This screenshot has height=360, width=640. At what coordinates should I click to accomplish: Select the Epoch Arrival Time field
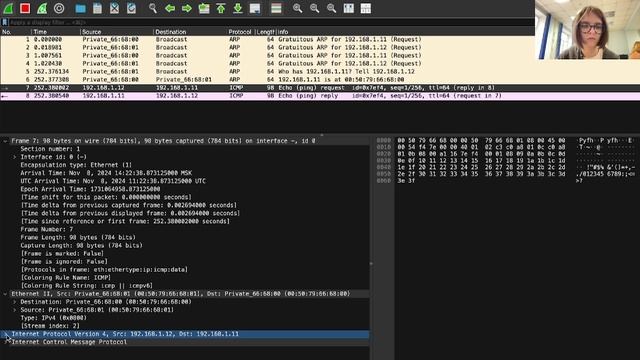[x=90, y=189]
